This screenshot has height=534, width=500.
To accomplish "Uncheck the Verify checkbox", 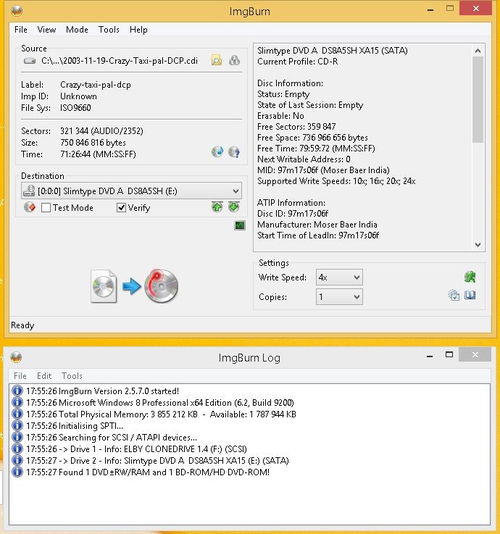I will (121, 207).
